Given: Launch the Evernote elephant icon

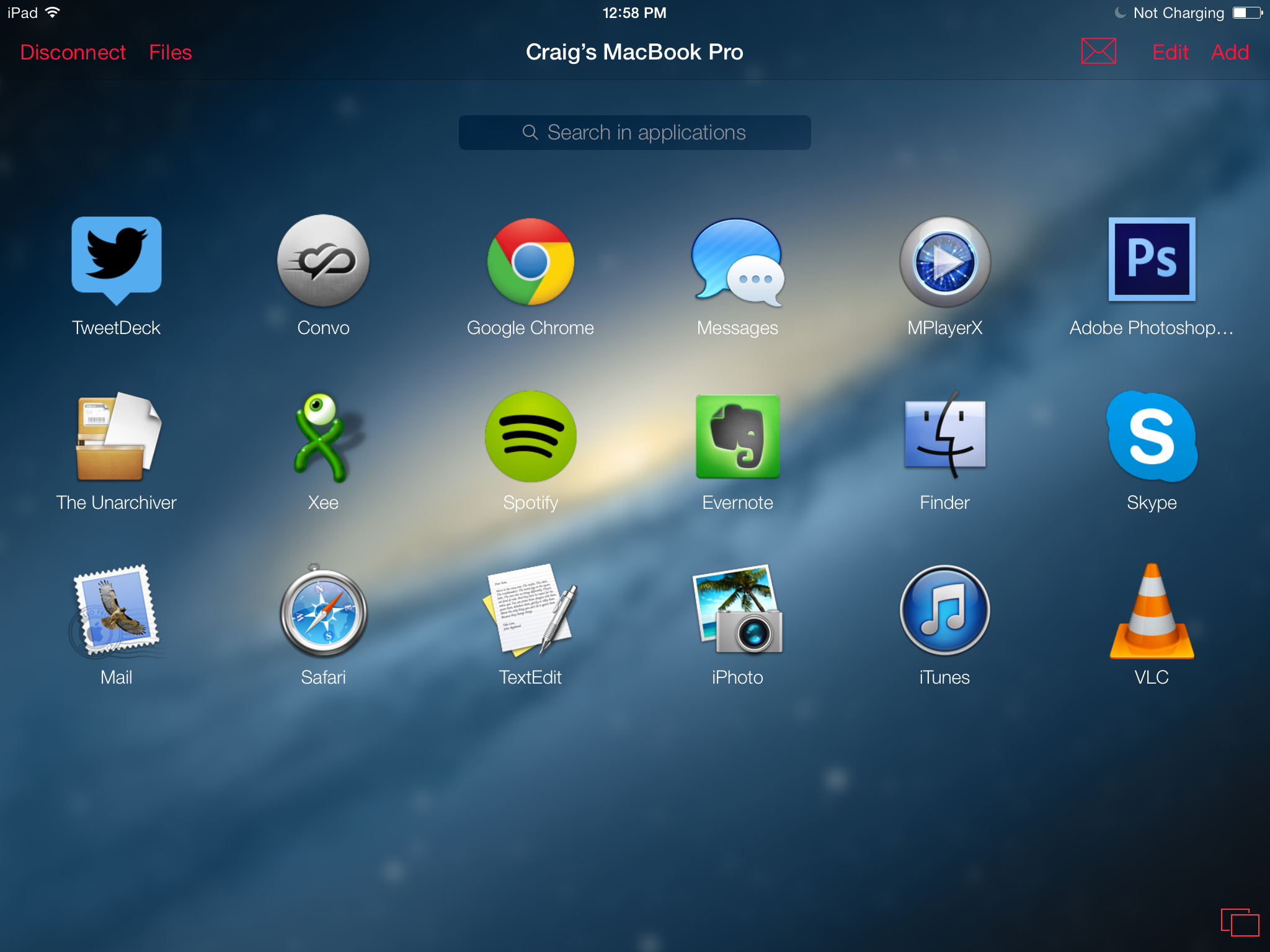Looking at the screenshot, I should 737,436.
